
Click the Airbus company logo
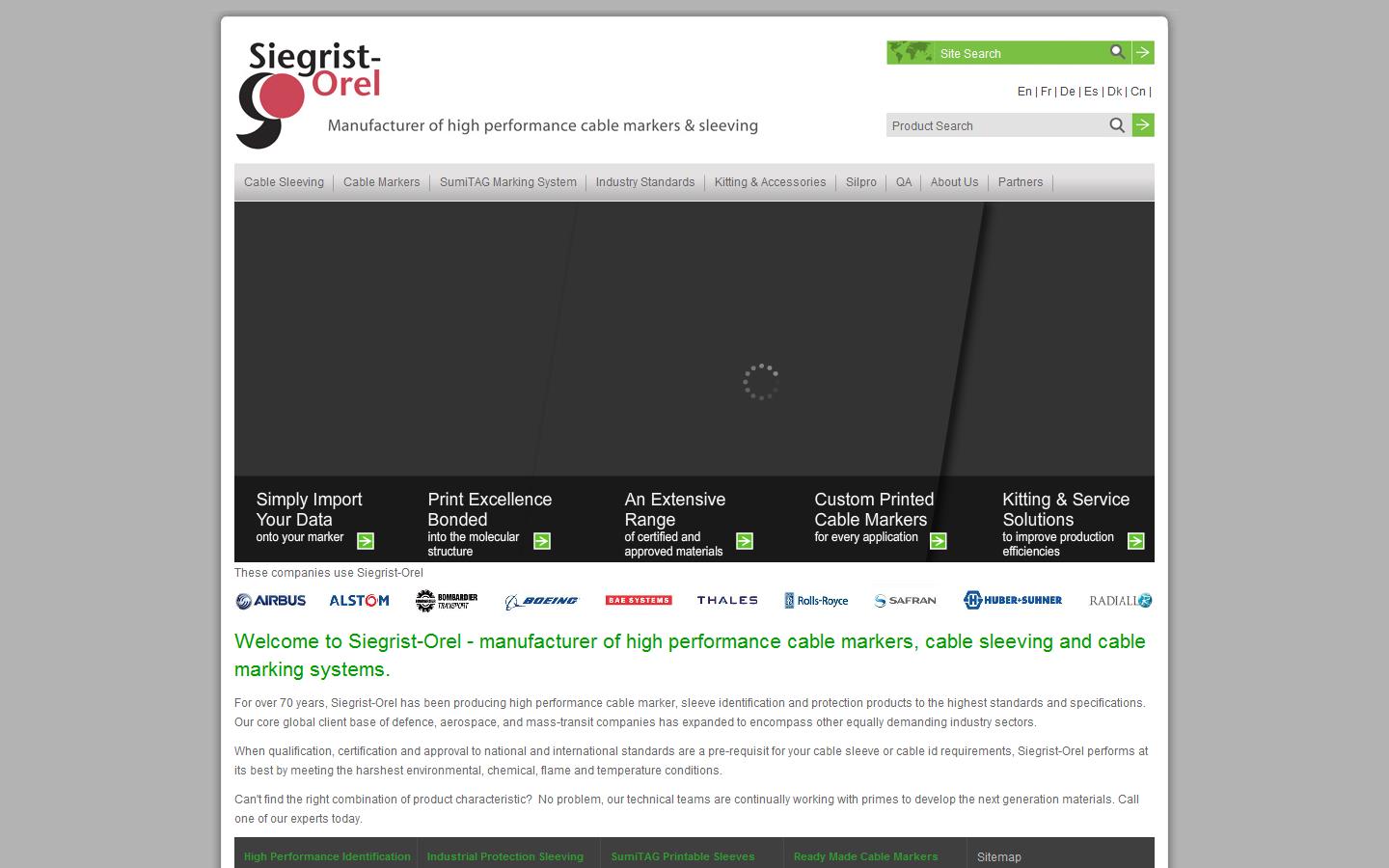[x=271, y=601]
